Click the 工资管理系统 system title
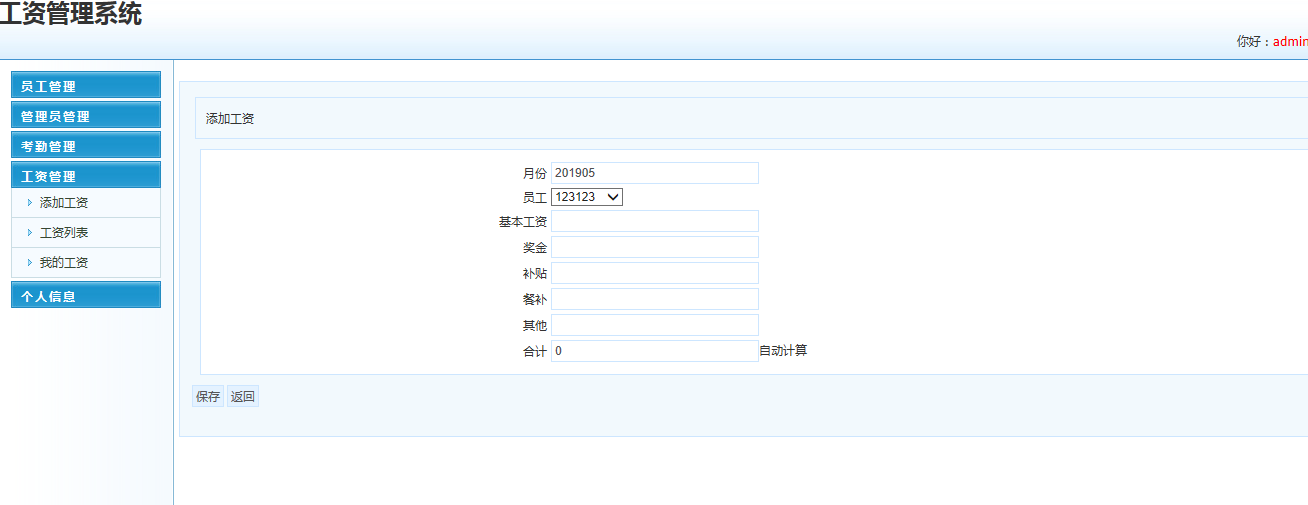 [71, 14]
